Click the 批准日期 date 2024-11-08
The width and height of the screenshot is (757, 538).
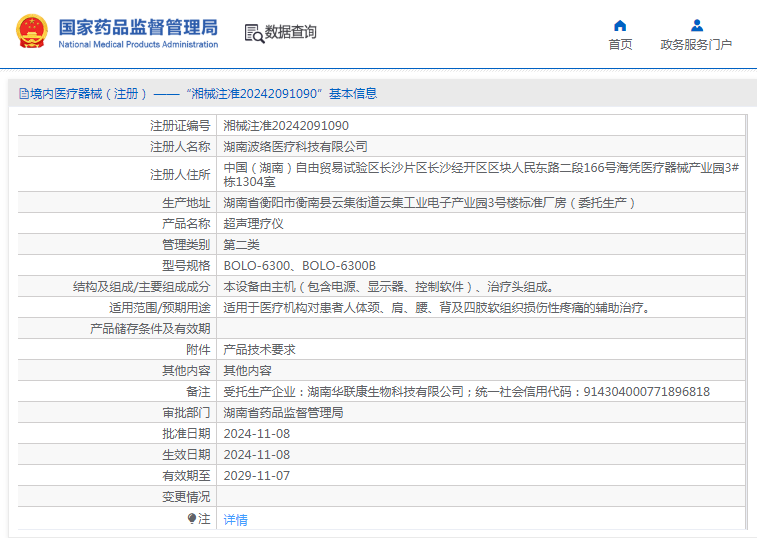coord(256,434)
